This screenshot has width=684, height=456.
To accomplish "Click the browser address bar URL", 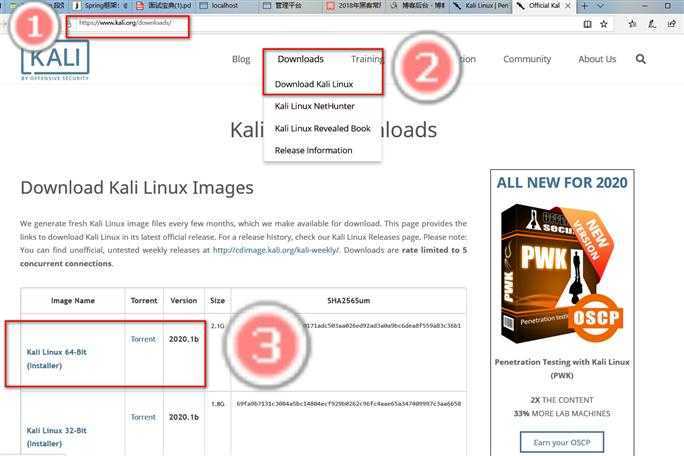I will tap(126, 23).
